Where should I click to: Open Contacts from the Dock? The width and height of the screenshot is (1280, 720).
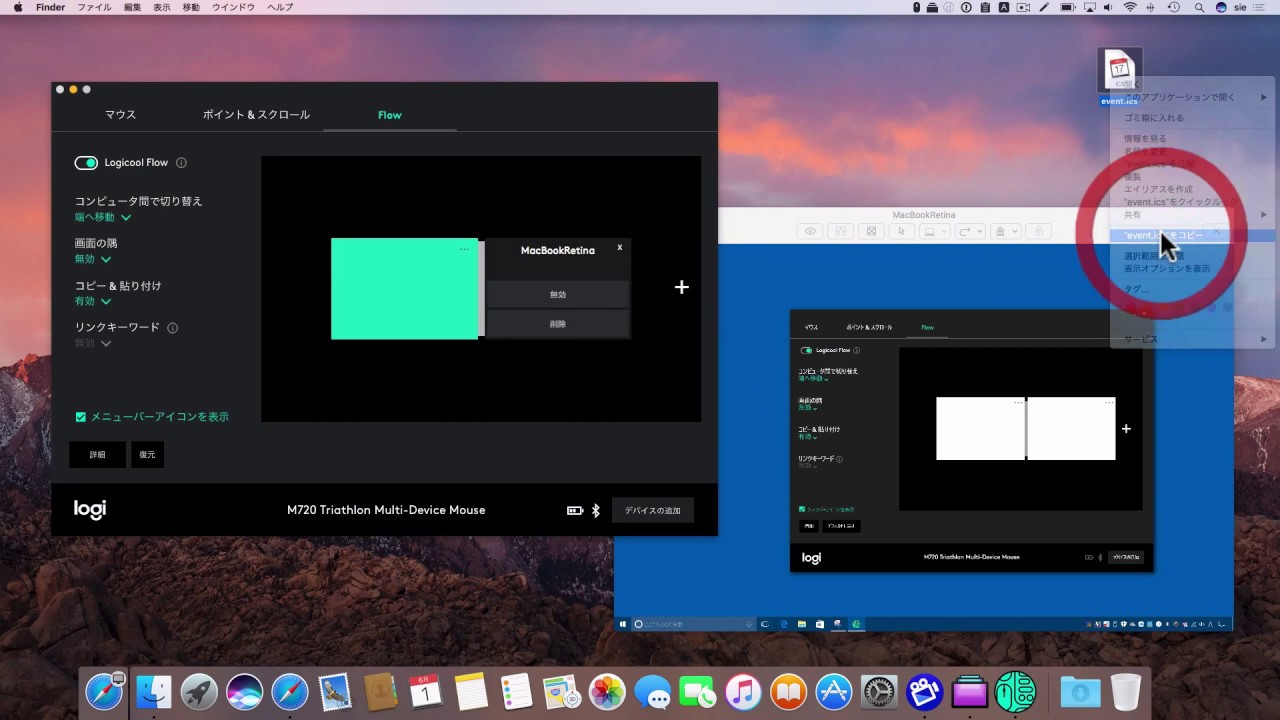(380, 691)
